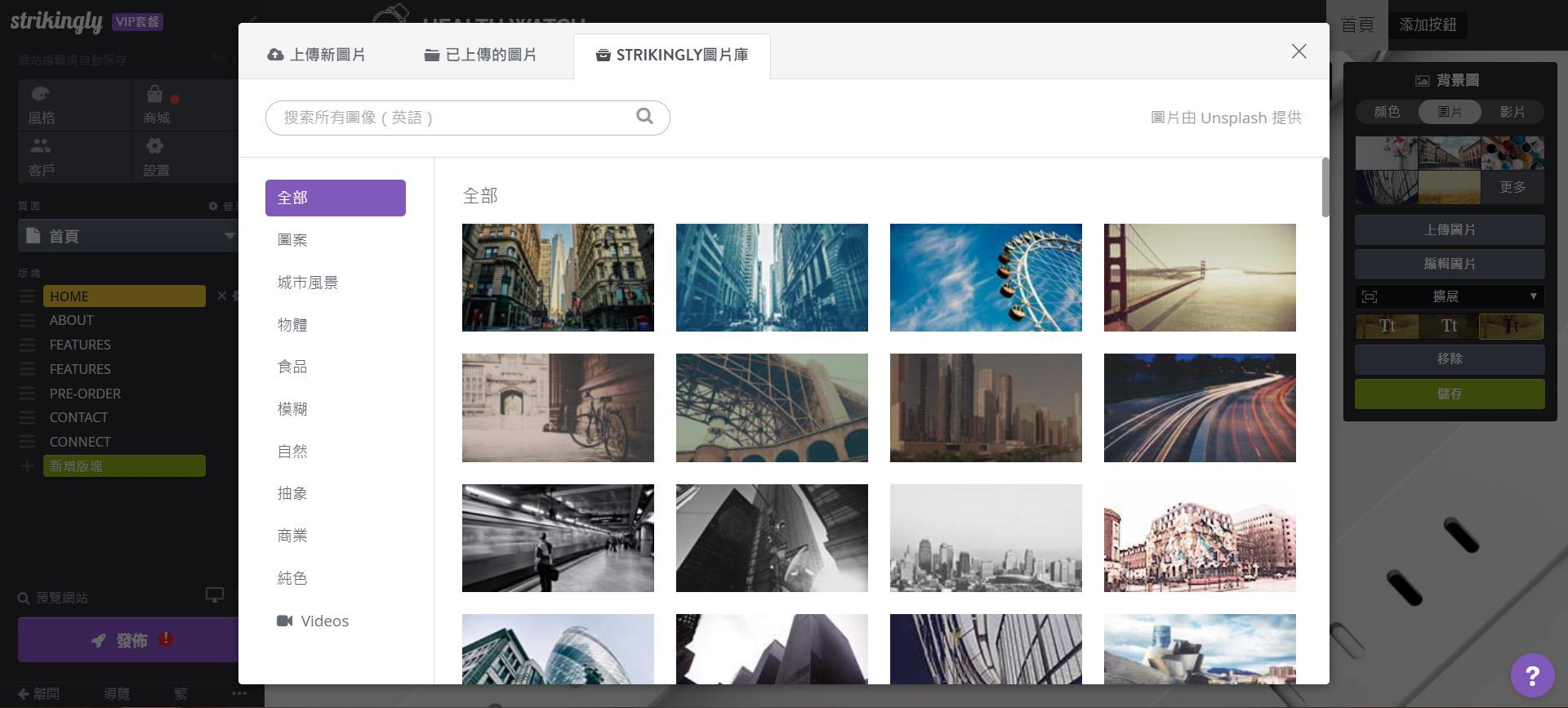Open the 設置 settings gear panel
The width and height of the screenshot is (1568, 708).
185,157
